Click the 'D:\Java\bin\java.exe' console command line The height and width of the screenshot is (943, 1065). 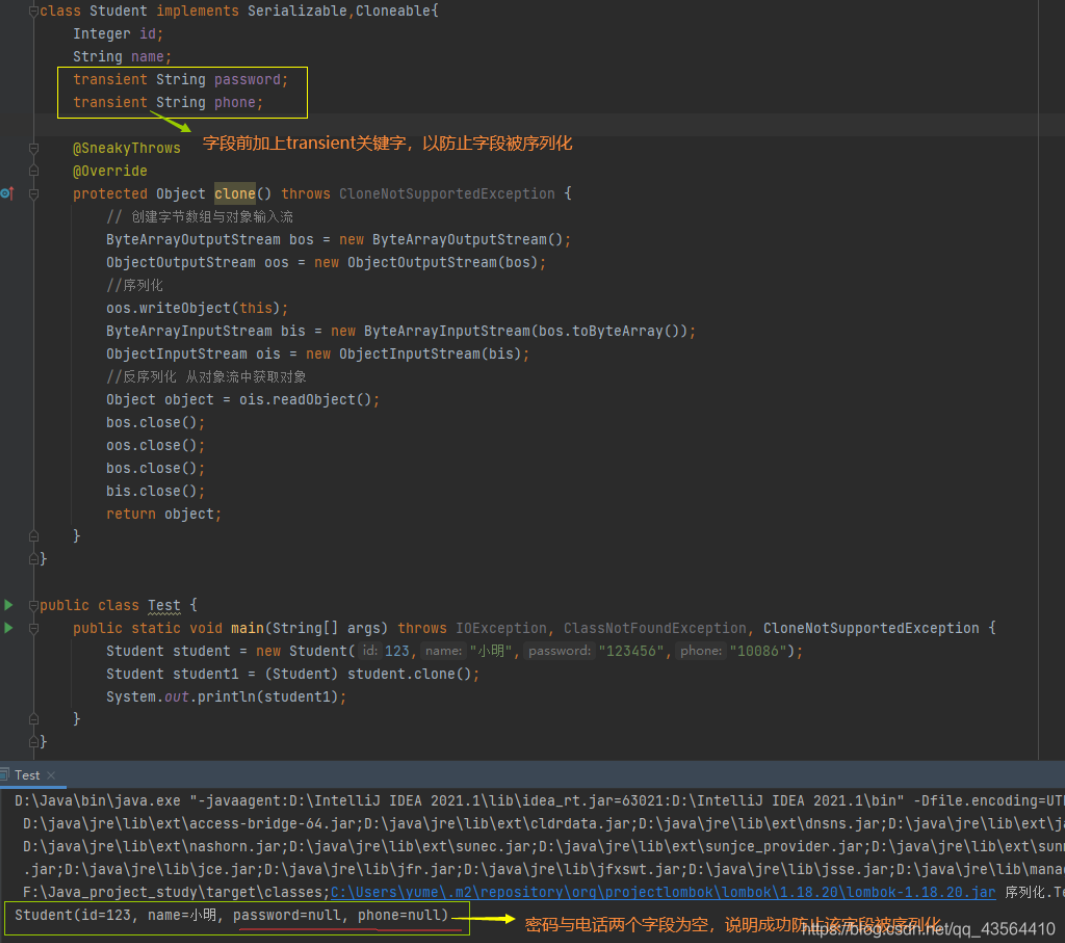539,801
